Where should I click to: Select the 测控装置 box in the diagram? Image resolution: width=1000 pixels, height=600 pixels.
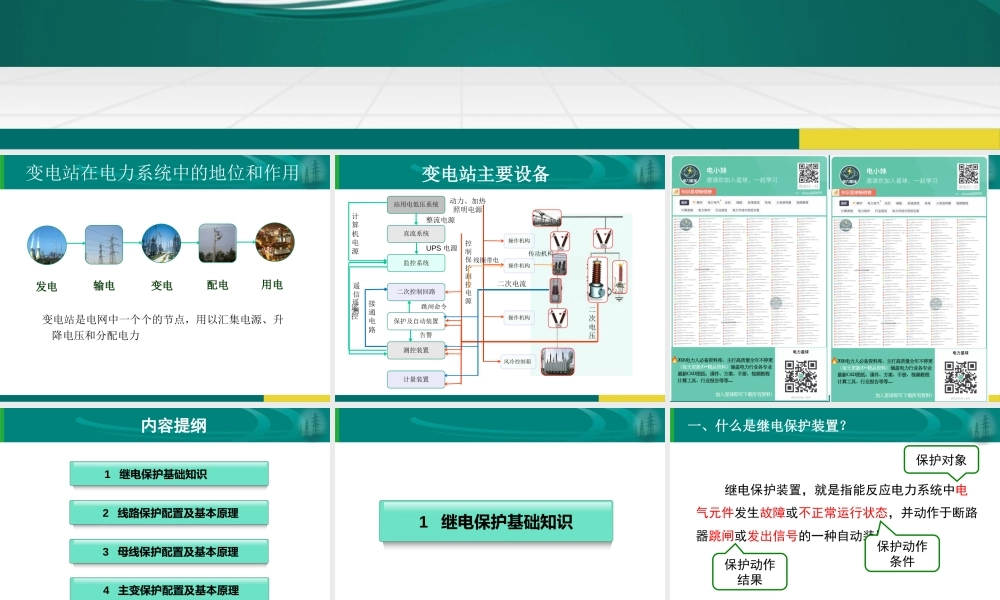tap(415, 350)
